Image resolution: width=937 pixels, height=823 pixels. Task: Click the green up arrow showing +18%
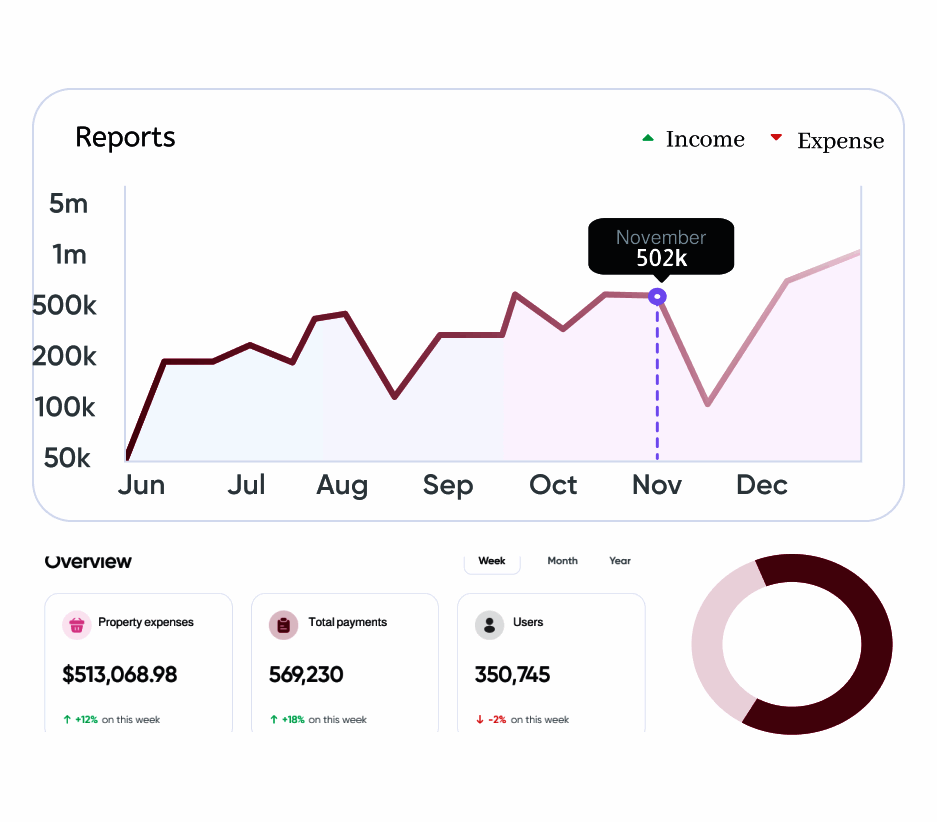pyautogui.click(x=274, y=719)
